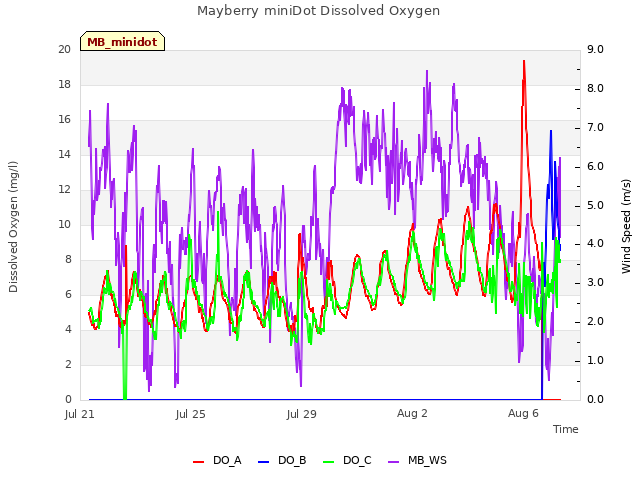
Task: Click the 16 value on left axis
Action: 64,120
